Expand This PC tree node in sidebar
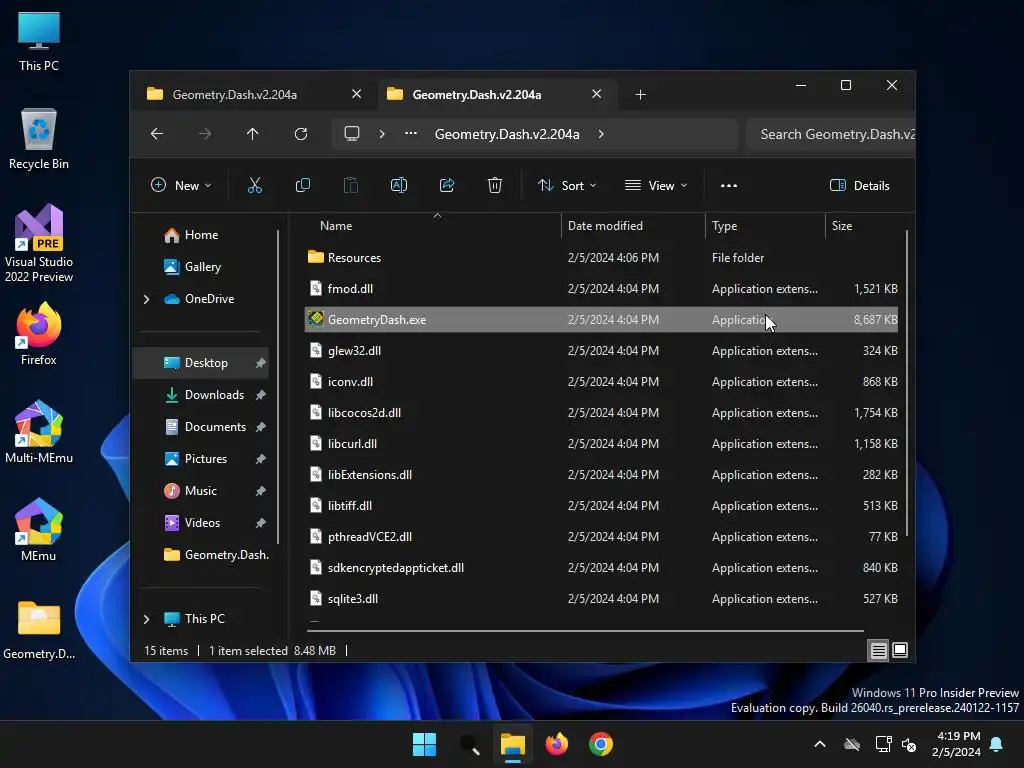 [146, 618]
